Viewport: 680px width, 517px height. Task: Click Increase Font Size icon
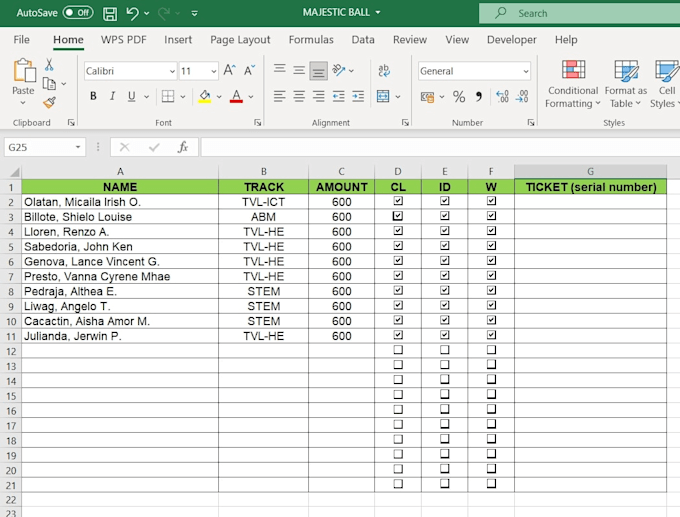[229, 70]
